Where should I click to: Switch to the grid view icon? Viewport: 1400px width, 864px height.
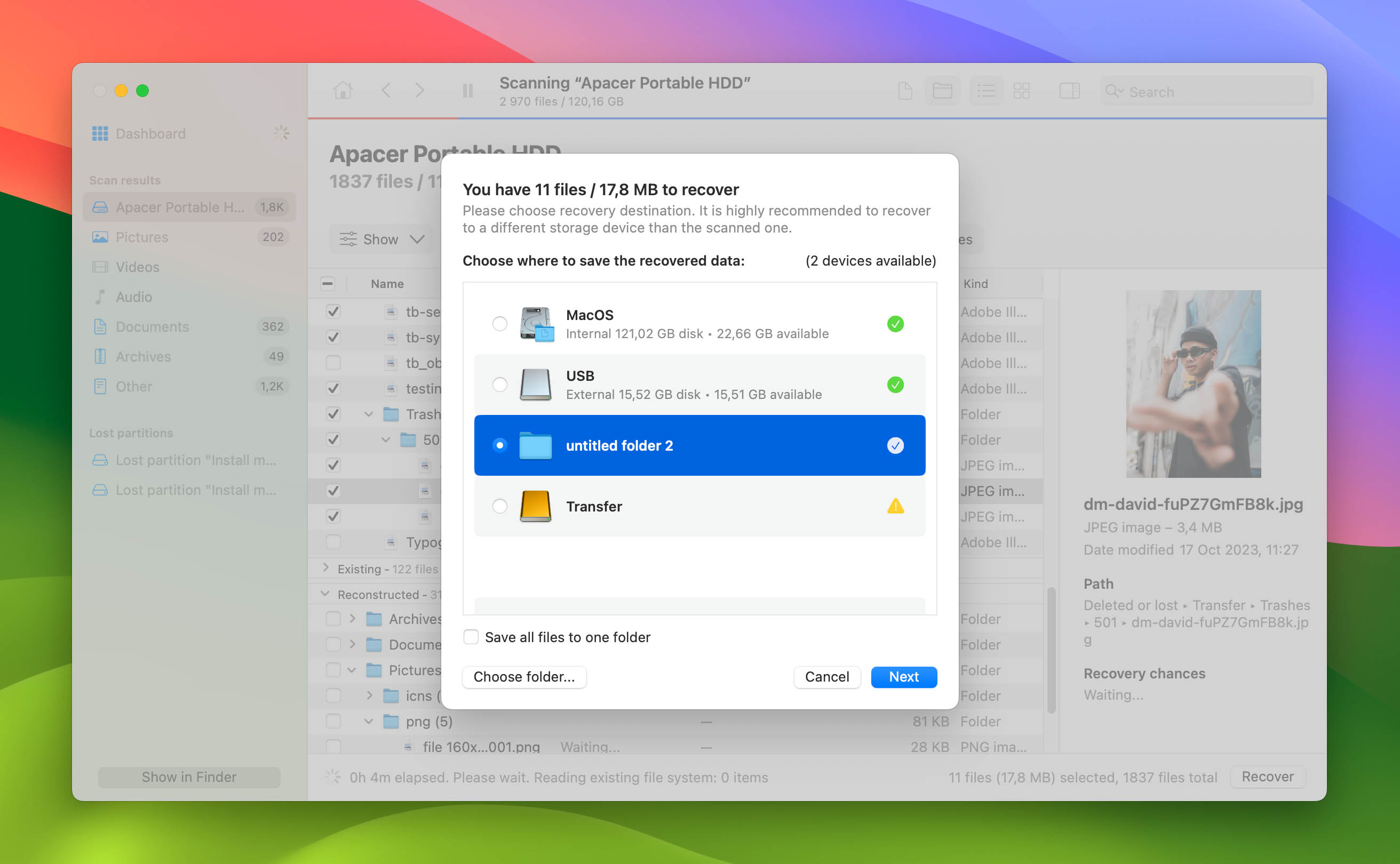point(1021,90)
